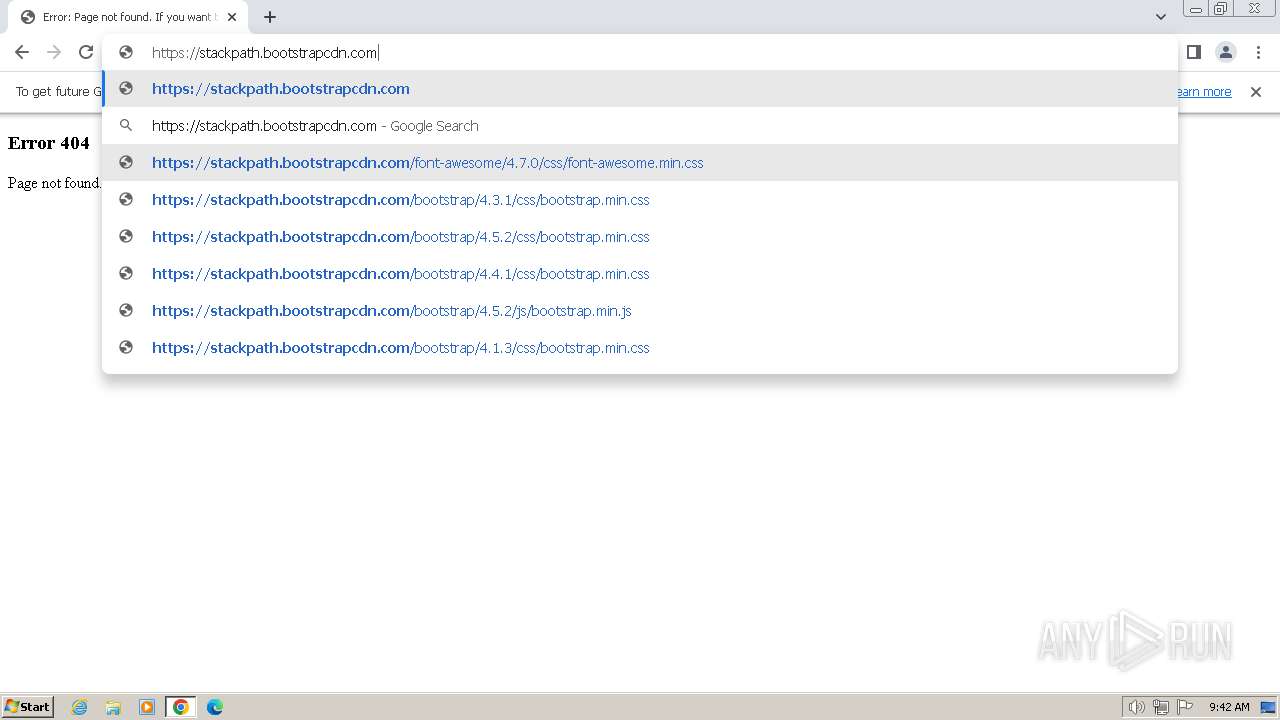Click globe icon beside bootstrap.min.js suggestion
Screen dimensions: 1280x720
[126, 311]
